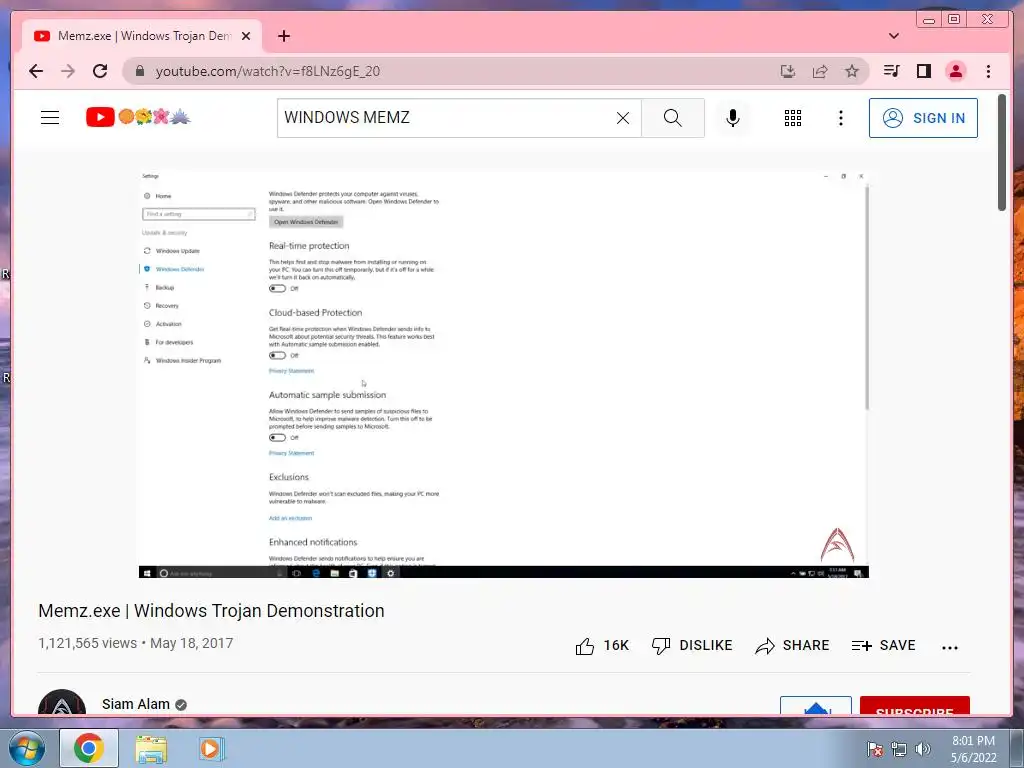The width and height of the screenshot is (1024, 768).
Task: Bookmark this page with the star
Action: tap(852, 71)
